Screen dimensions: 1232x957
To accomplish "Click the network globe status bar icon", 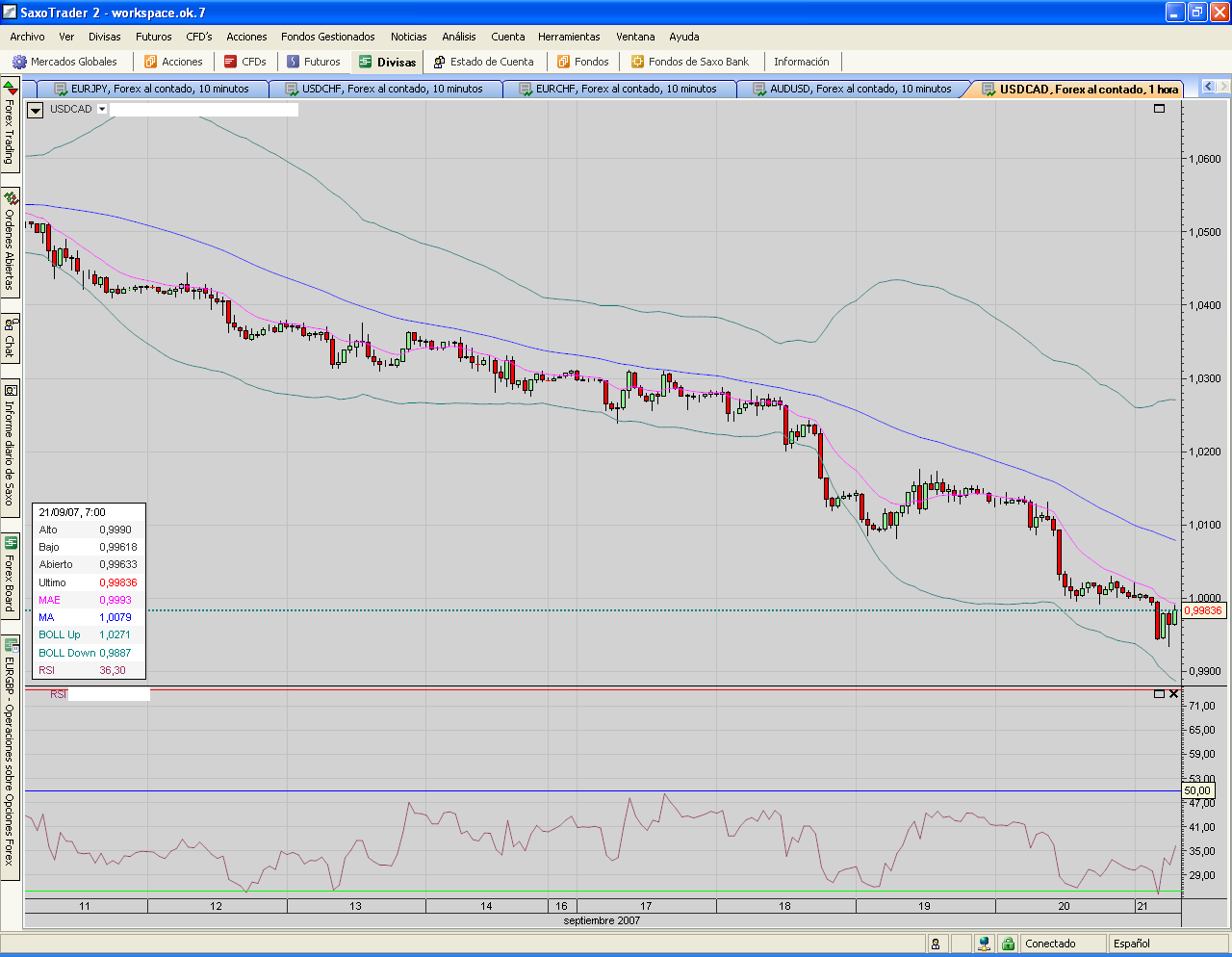I will pos(984,944).
